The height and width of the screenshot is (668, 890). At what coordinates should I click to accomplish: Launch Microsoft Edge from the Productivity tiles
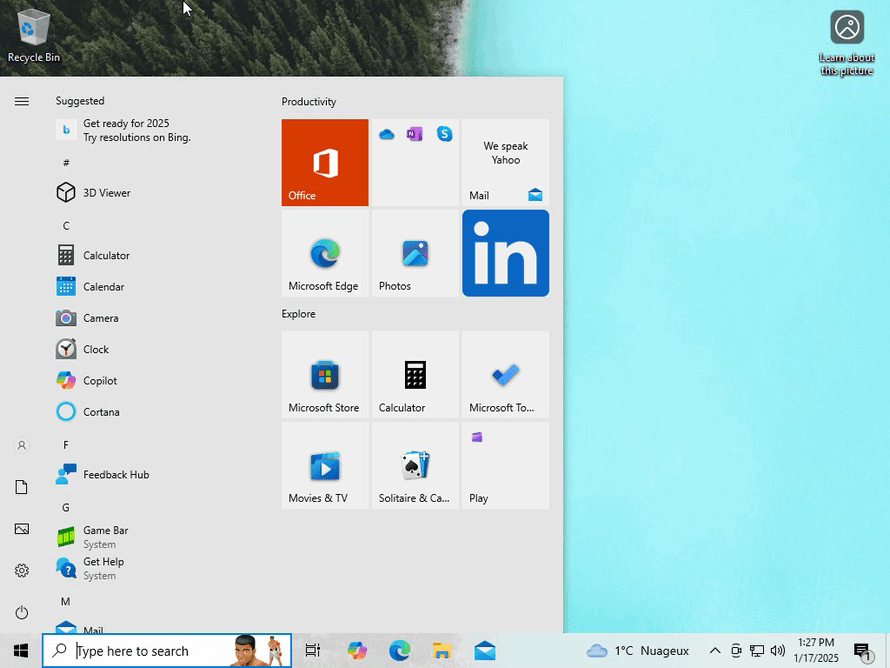pos(325,253)
